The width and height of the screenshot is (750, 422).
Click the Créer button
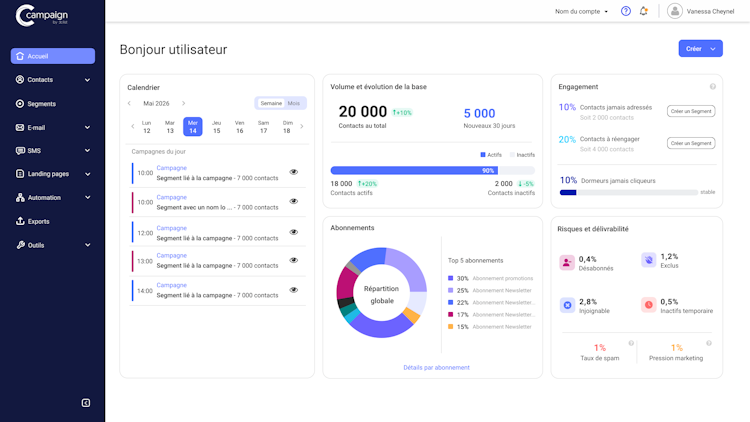700,48
